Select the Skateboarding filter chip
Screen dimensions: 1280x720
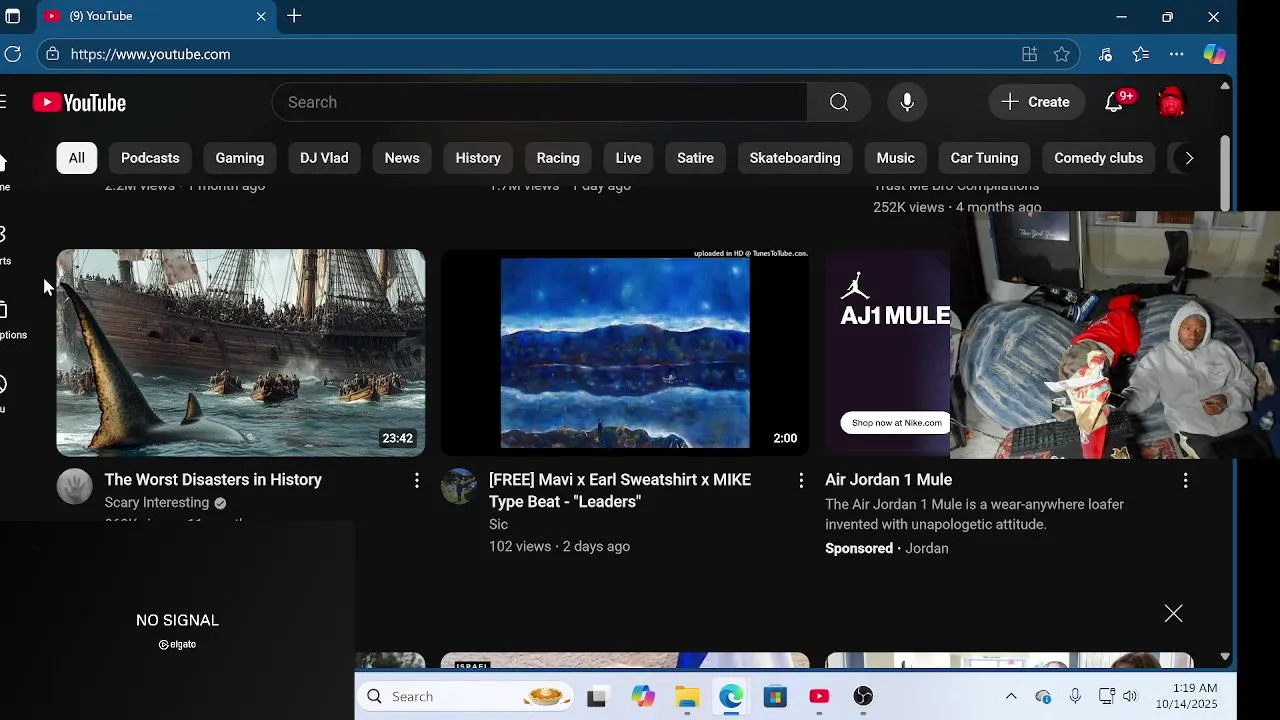tap(795, 158)
